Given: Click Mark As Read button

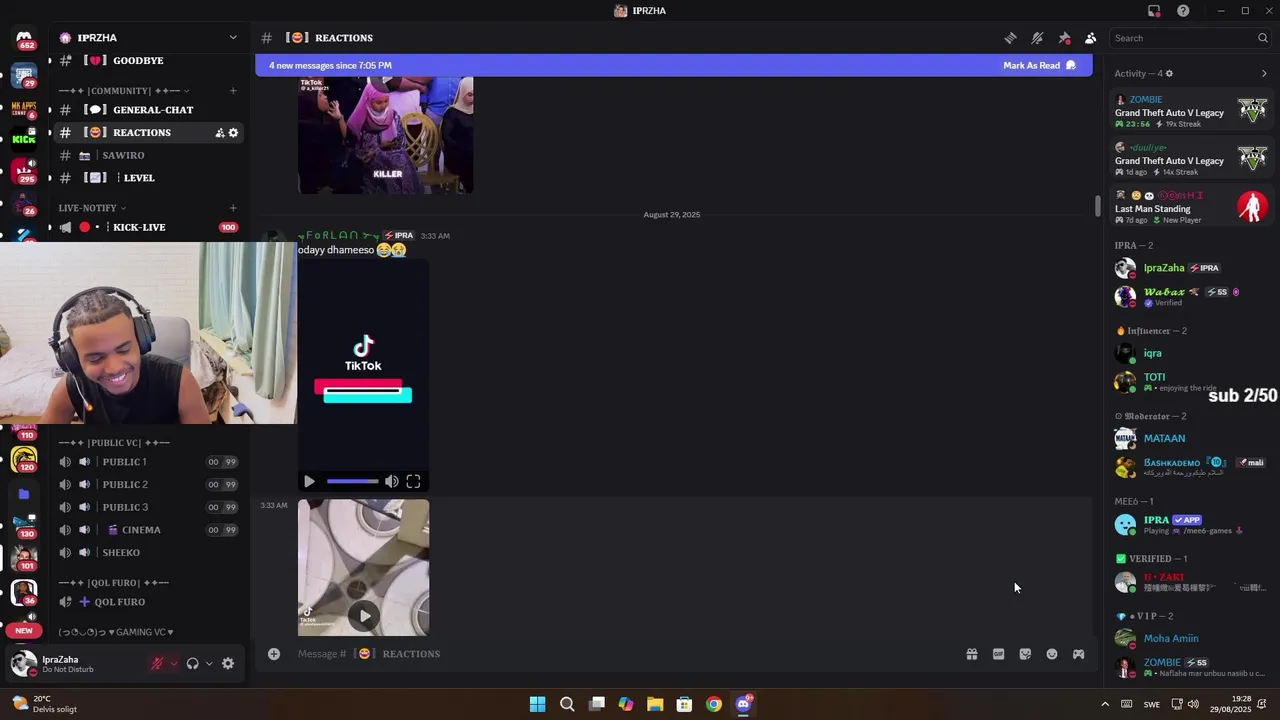Looking at the screenshot, I should point(1040,65).
